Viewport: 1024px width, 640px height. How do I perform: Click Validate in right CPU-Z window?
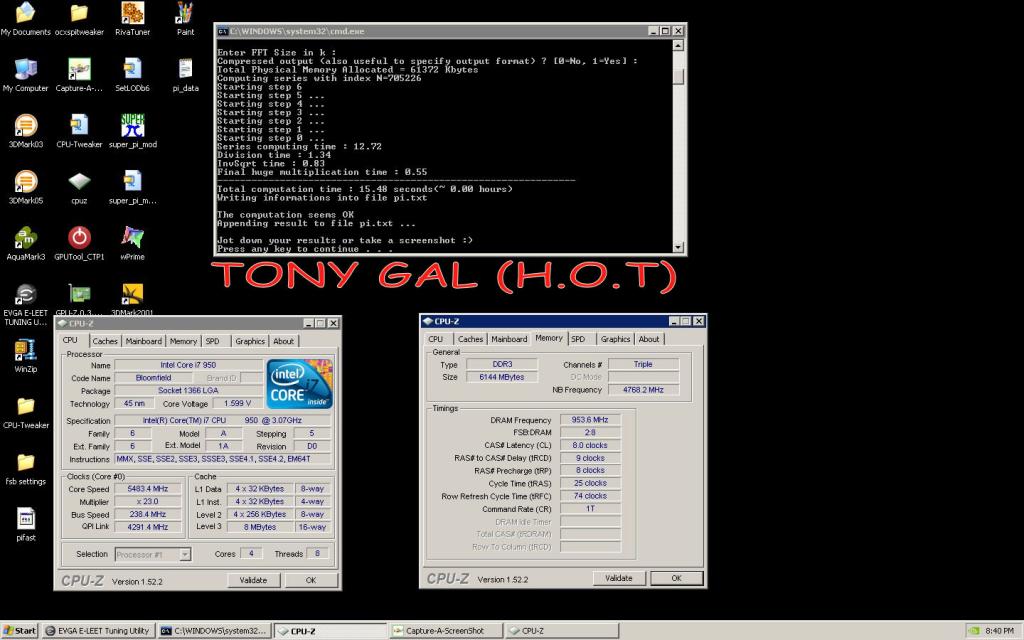[x=618, y=578]
